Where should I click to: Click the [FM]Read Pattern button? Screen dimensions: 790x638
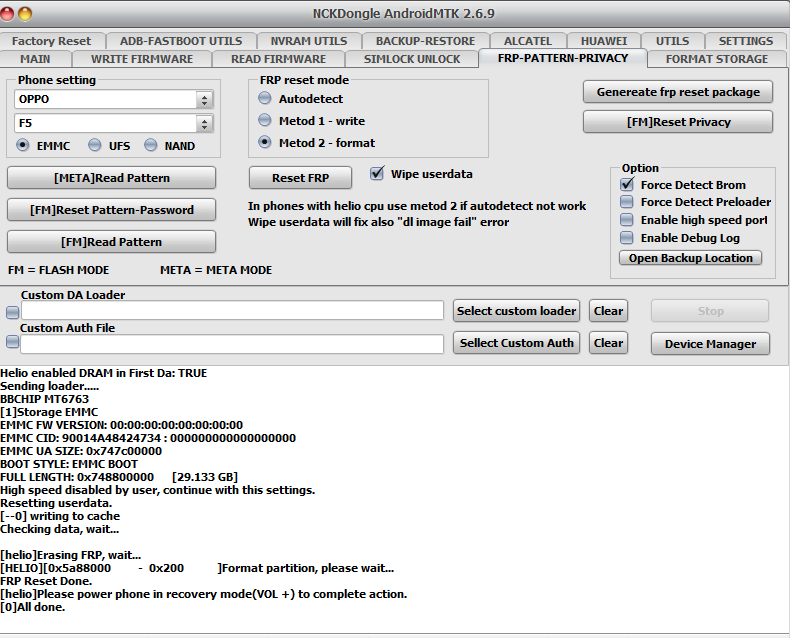111,242
